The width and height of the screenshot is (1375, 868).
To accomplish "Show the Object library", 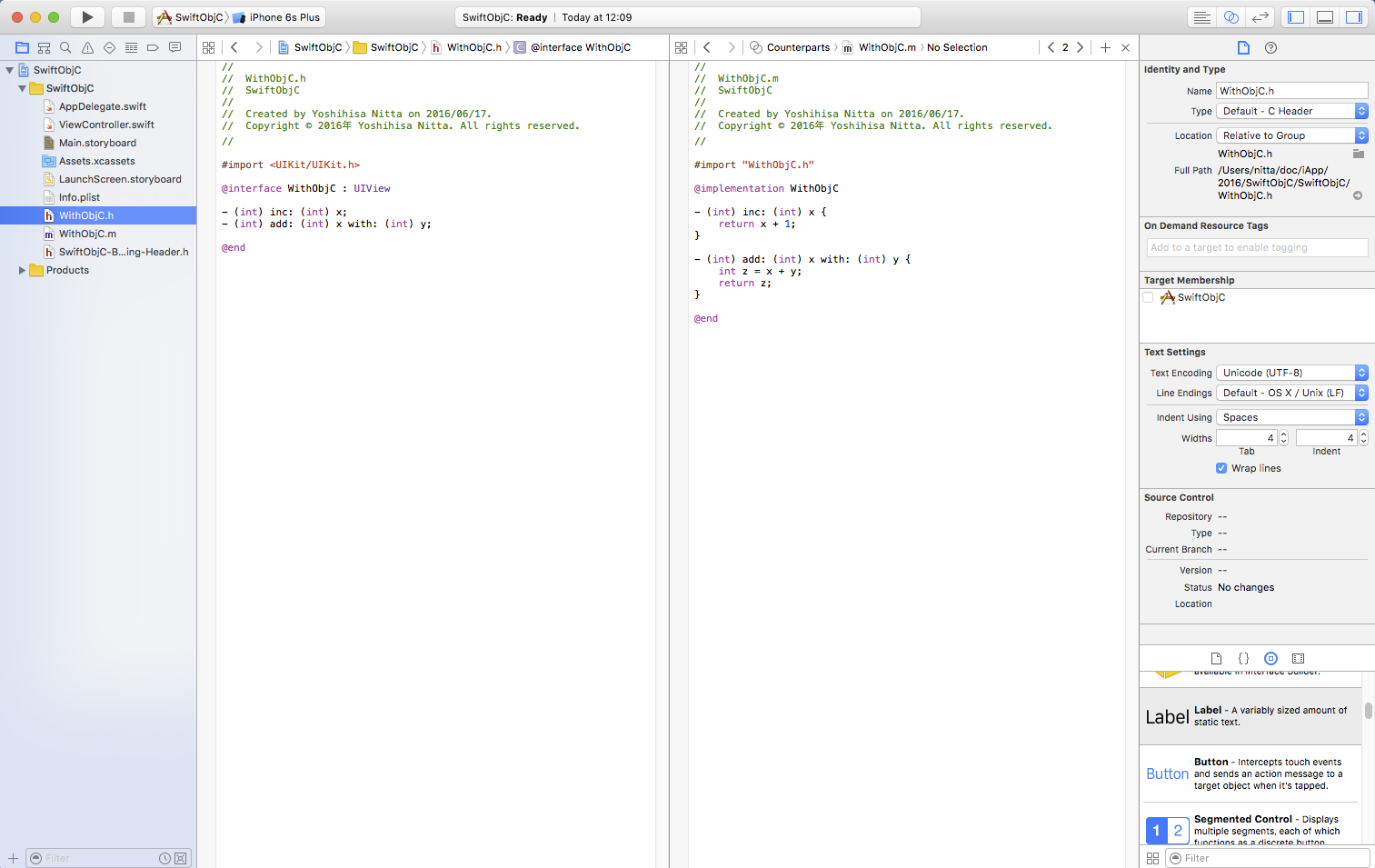I will point(1270,658).
